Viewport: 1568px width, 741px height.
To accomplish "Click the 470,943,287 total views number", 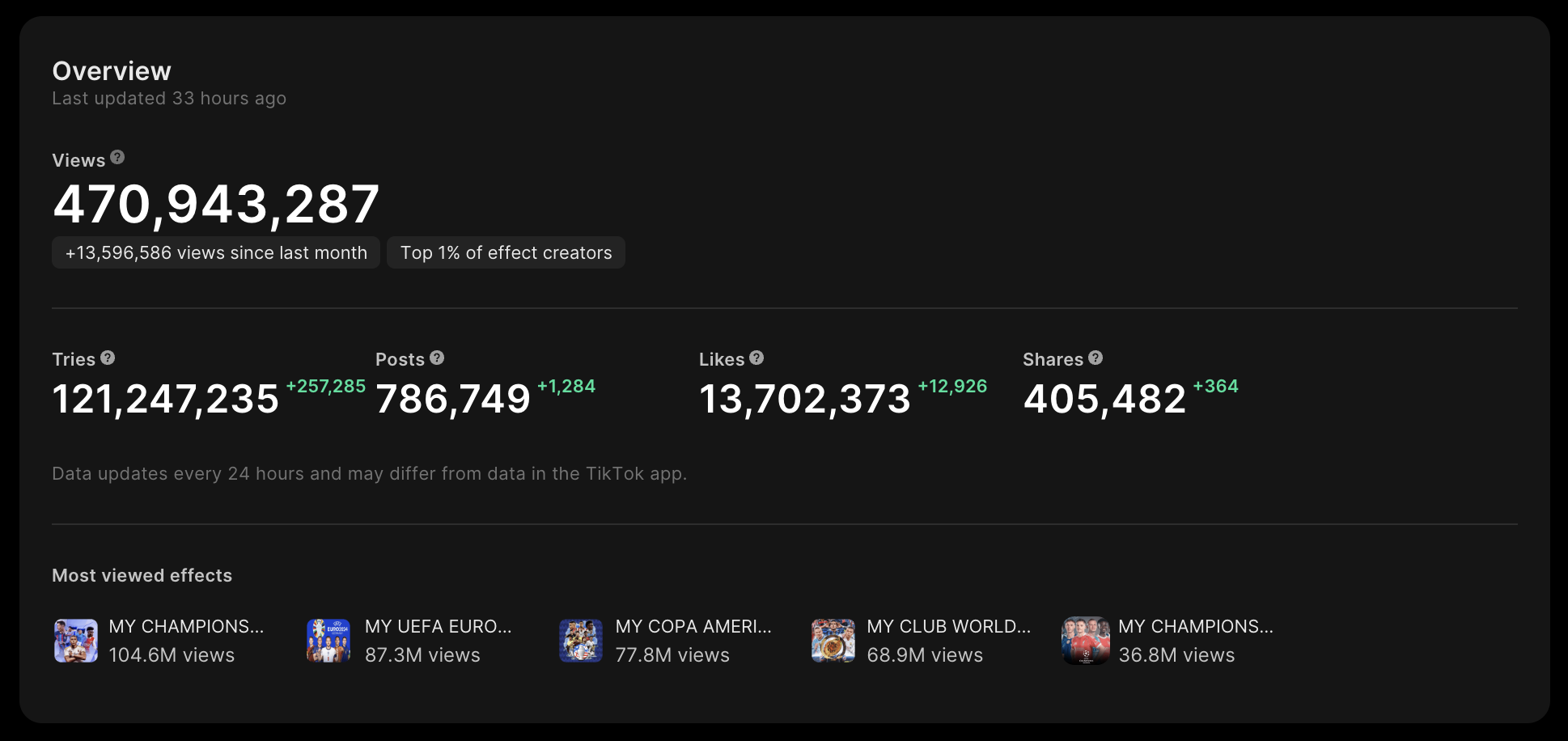I will 216,204.
